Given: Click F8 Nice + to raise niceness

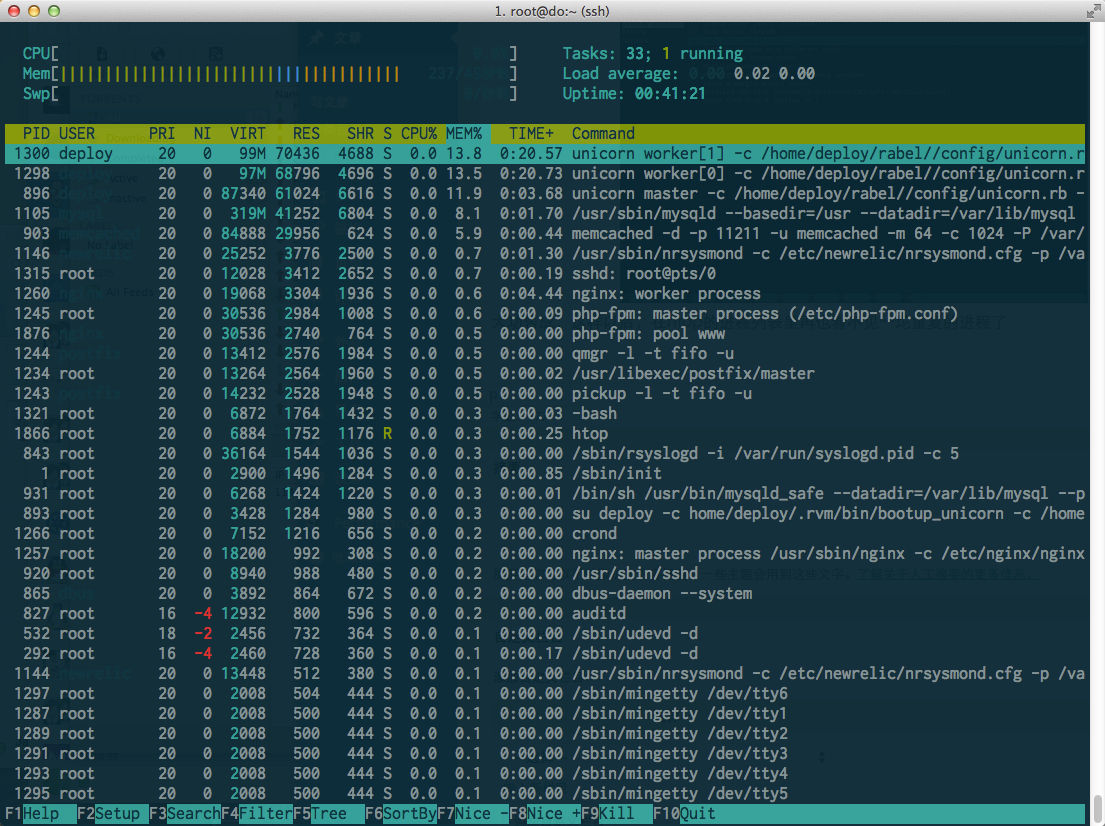Looking at the screenshot, I should [545, 813].
